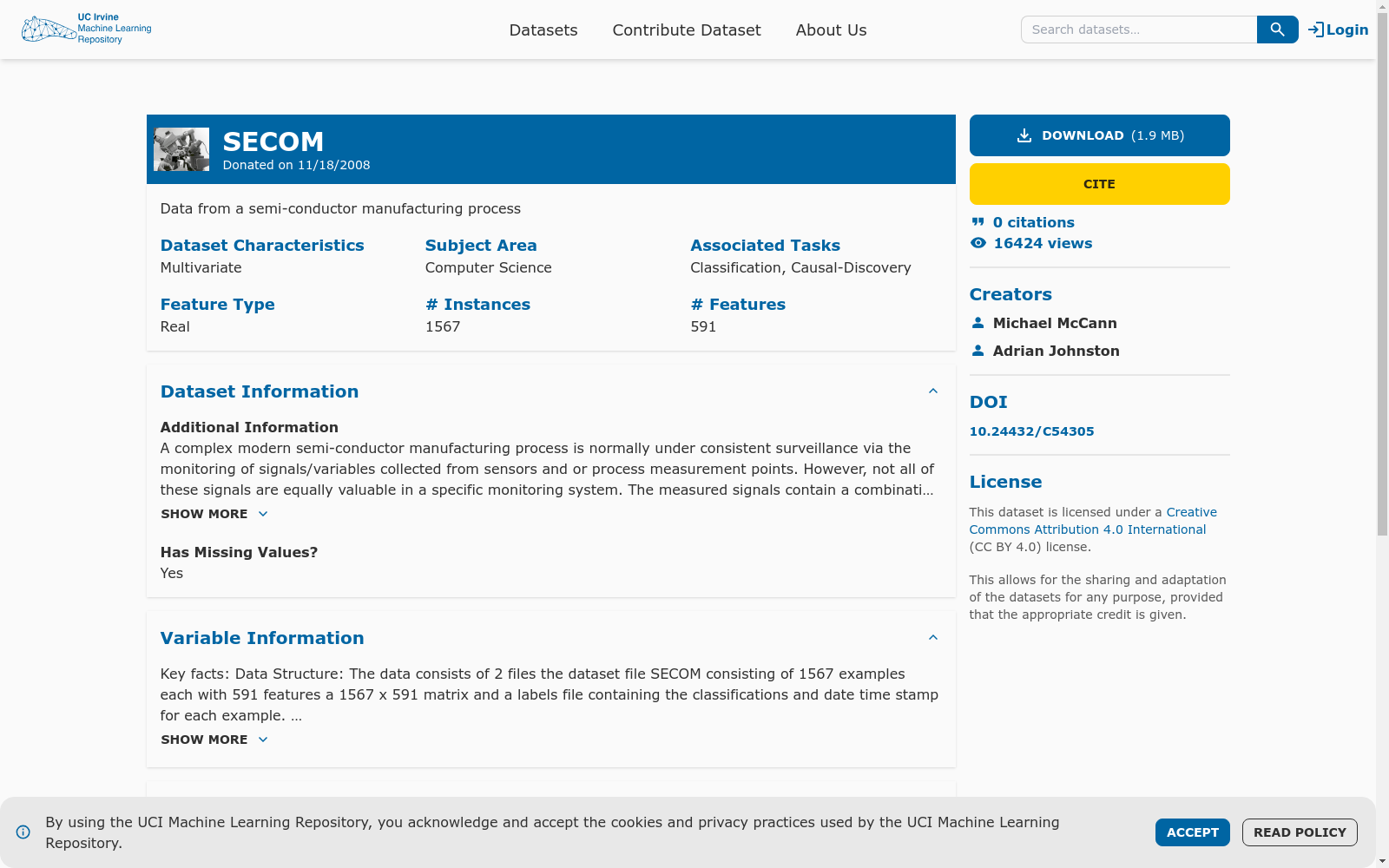Click the info icon in cookie banner
Viewport: 1389px width, 868px height.
[x=23, y=832]
